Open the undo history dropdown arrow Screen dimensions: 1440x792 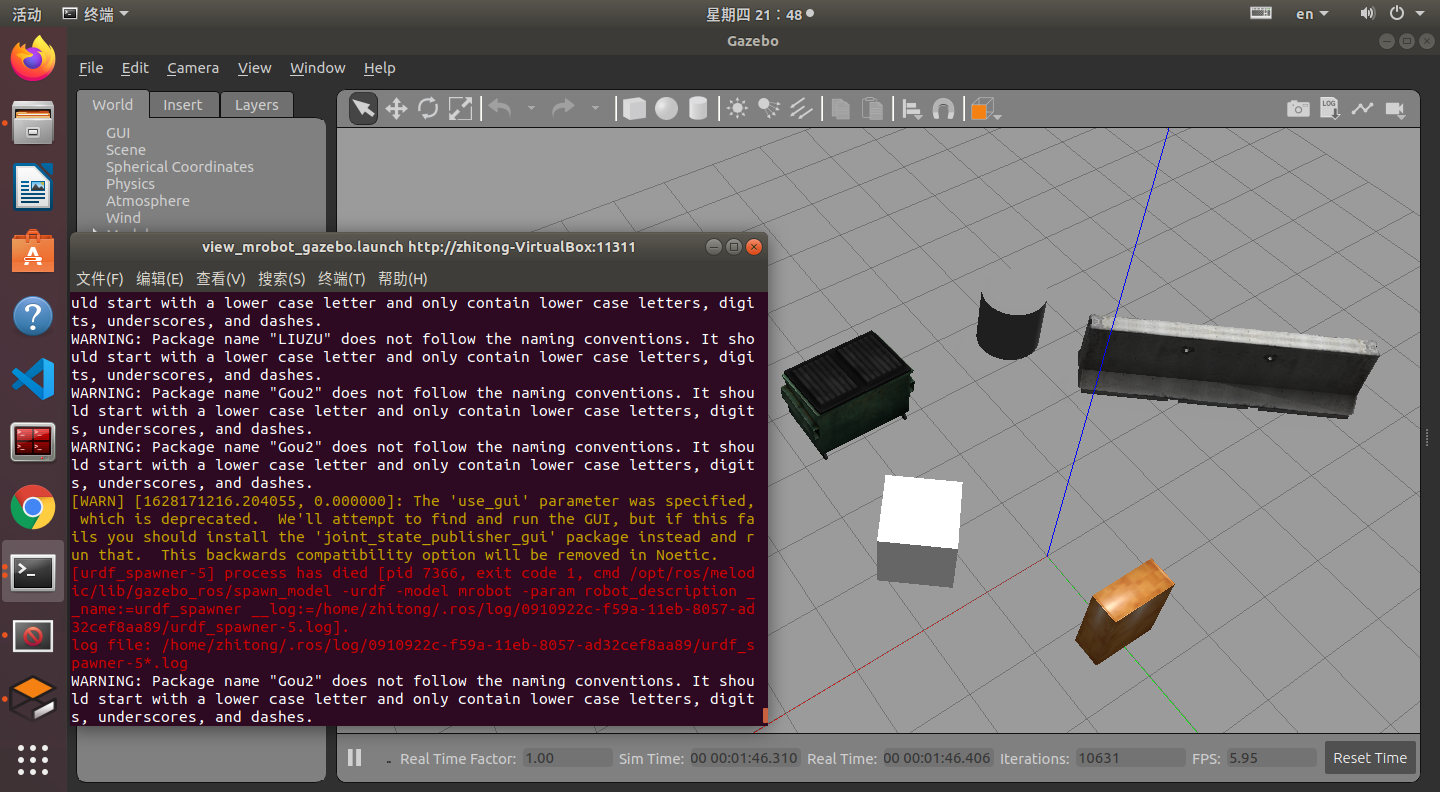(x=531, y=108)
